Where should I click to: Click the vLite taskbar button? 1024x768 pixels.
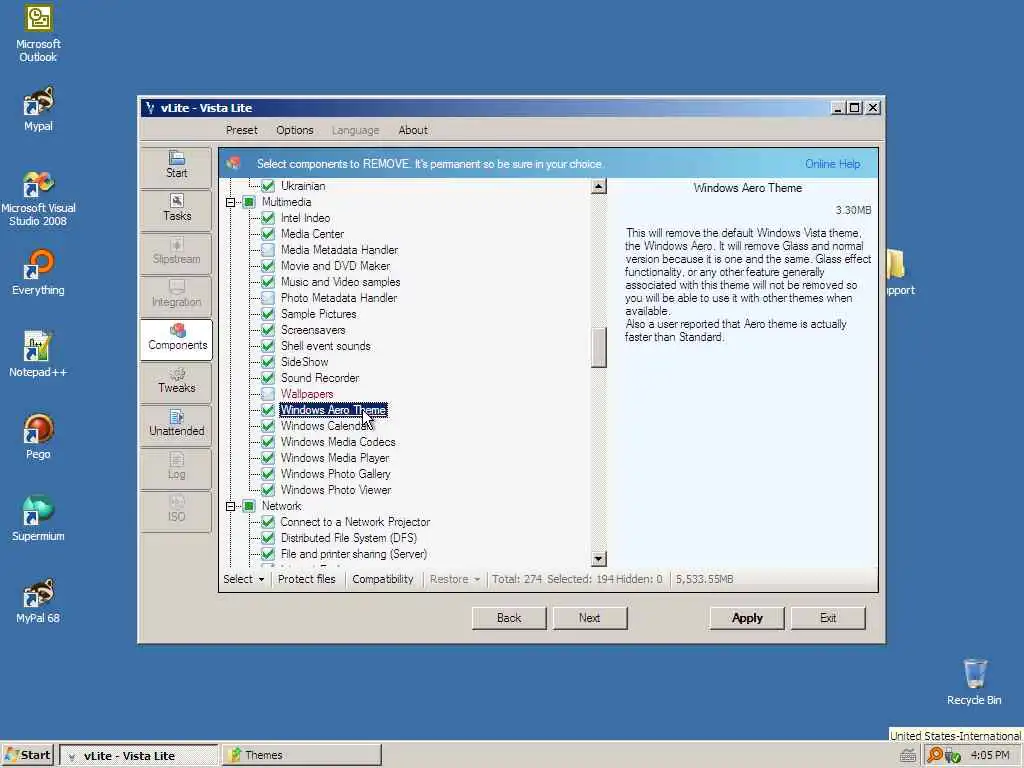coord(138,756)
